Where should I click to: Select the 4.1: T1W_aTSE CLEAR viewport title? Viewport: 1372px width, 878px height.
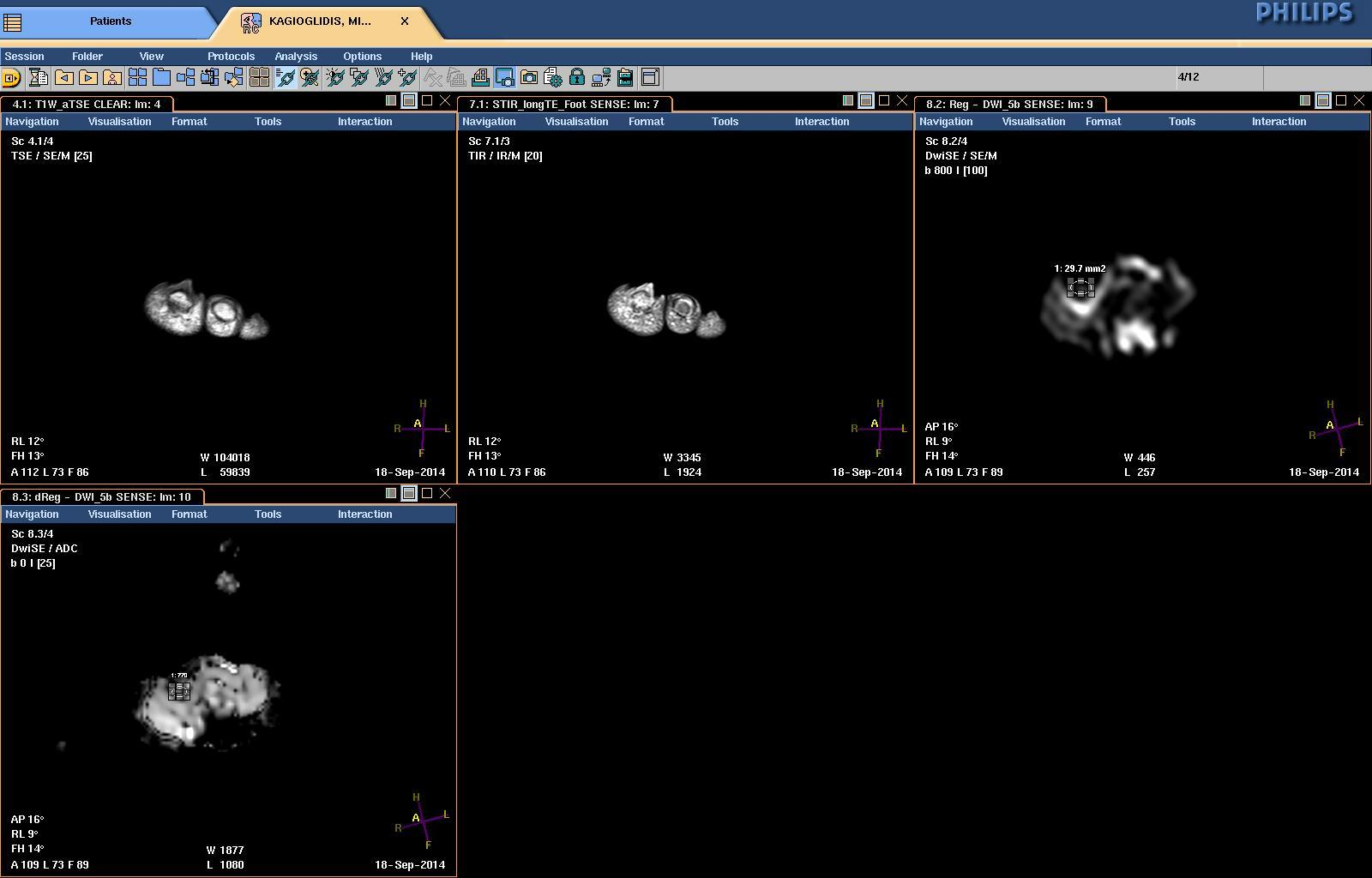(87, 105)
